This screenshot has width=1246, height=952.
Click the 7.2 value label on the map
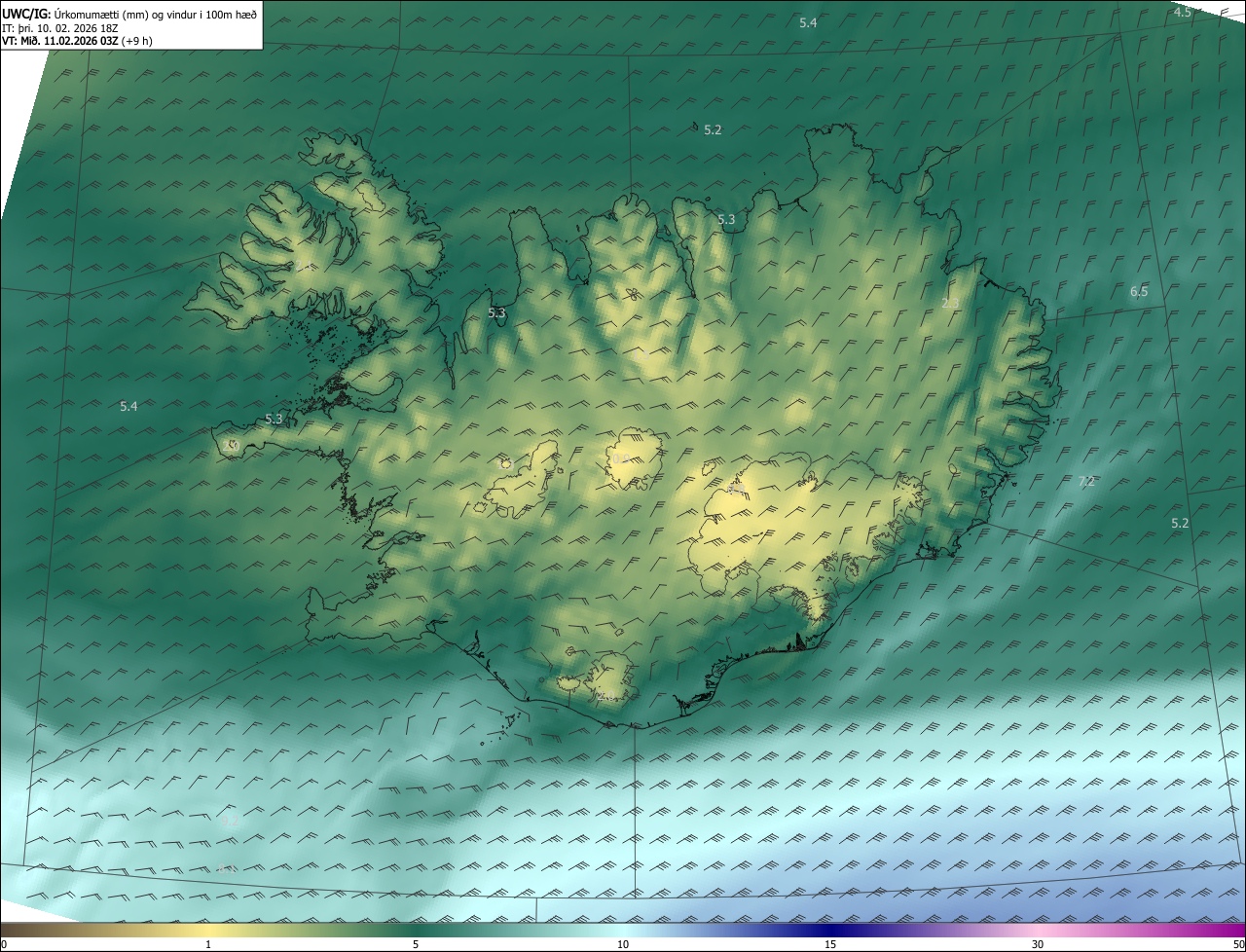(1087, 481)
